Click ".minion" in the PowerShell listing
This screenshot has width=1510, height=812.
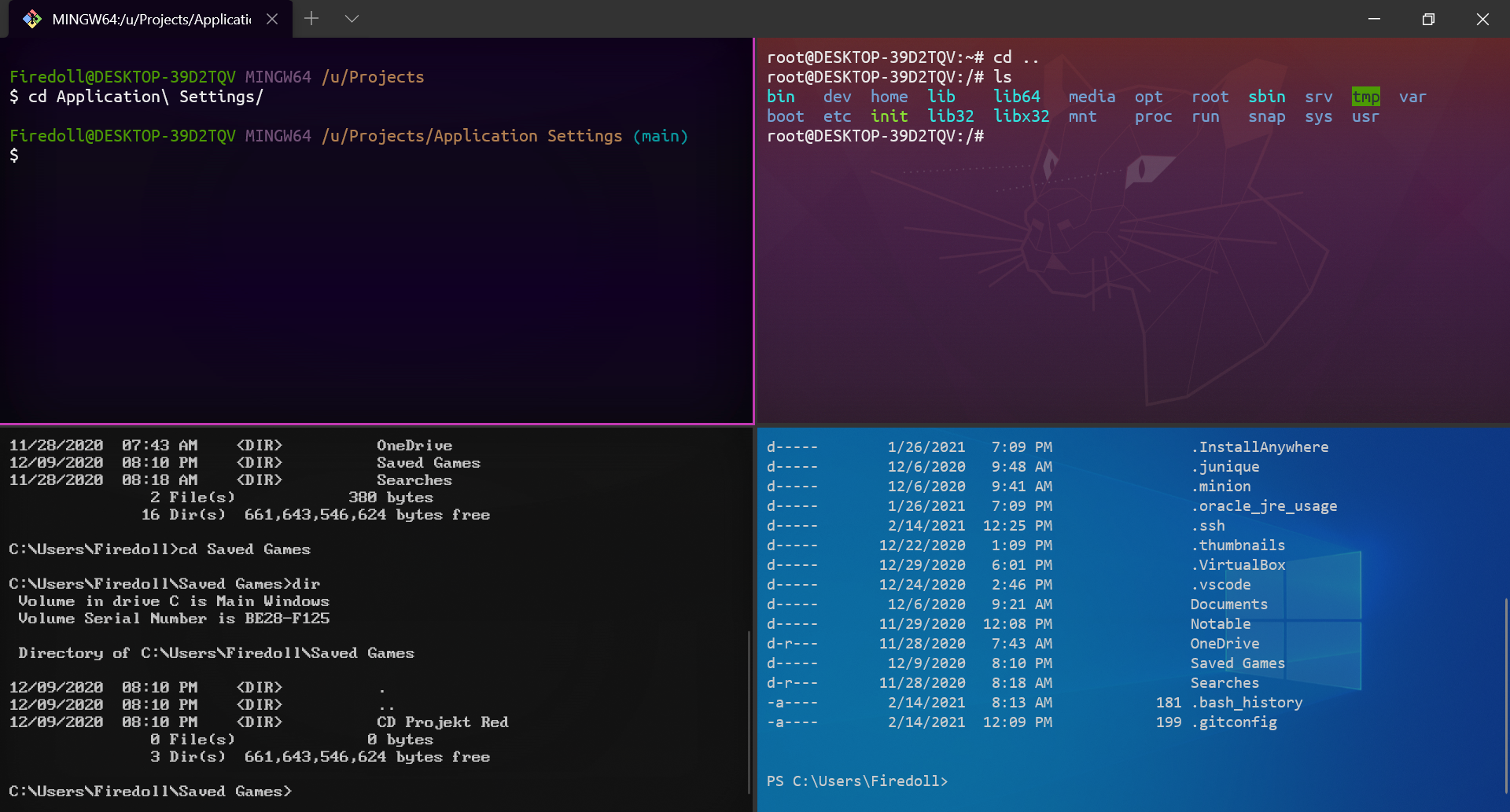[x=1221, y=487]
